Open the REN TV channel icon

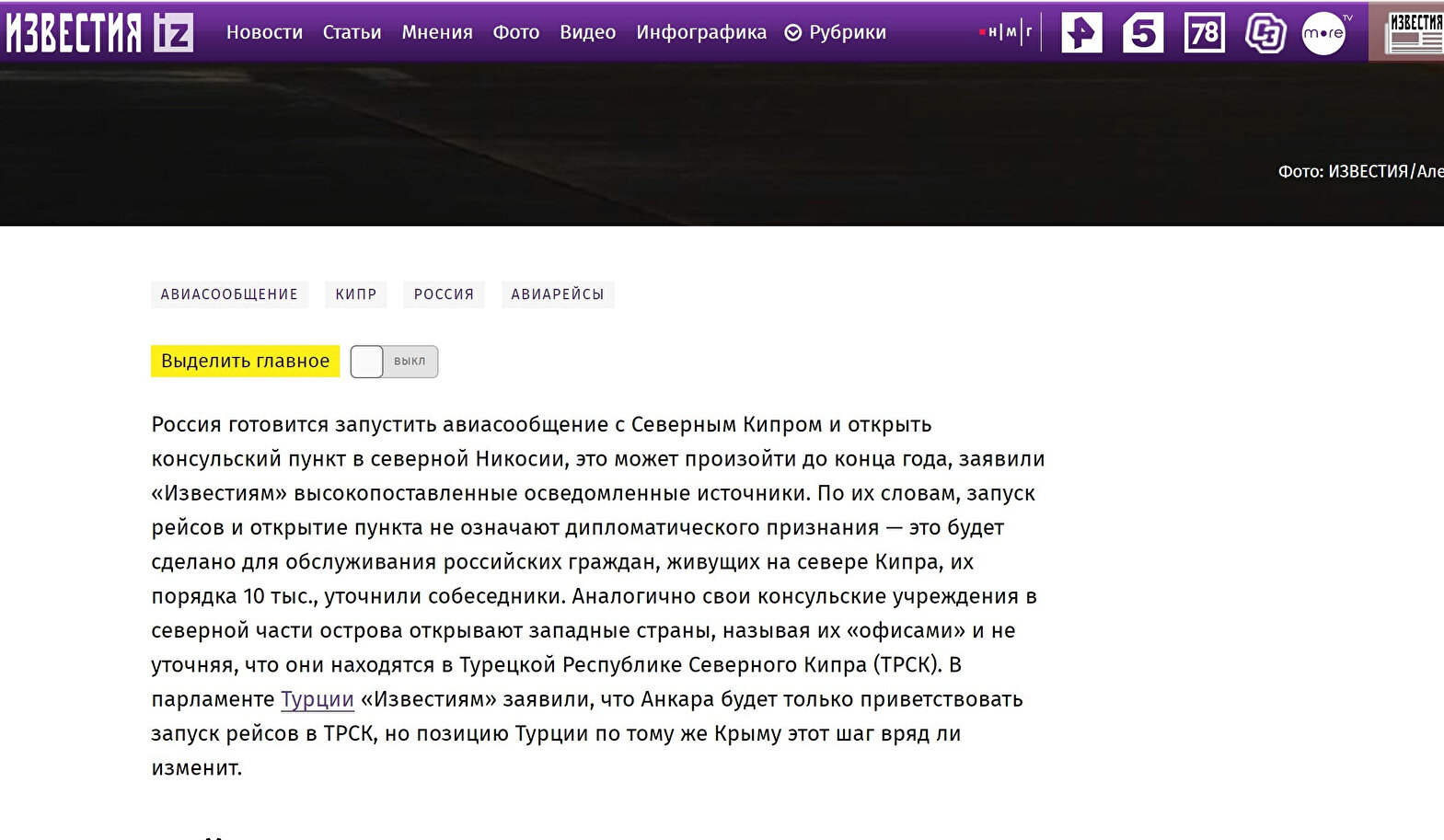click(x=1081, y=33)
